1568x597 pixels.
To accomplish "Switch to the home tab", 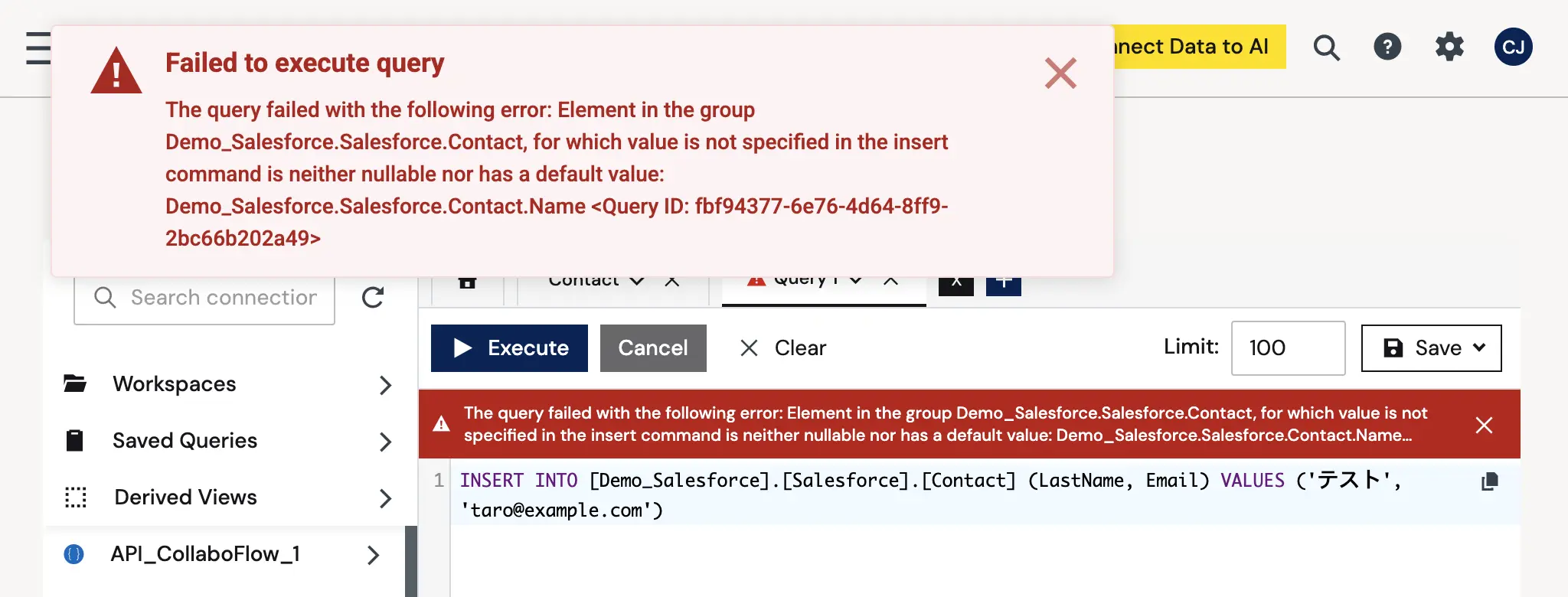I will point(467,282).
